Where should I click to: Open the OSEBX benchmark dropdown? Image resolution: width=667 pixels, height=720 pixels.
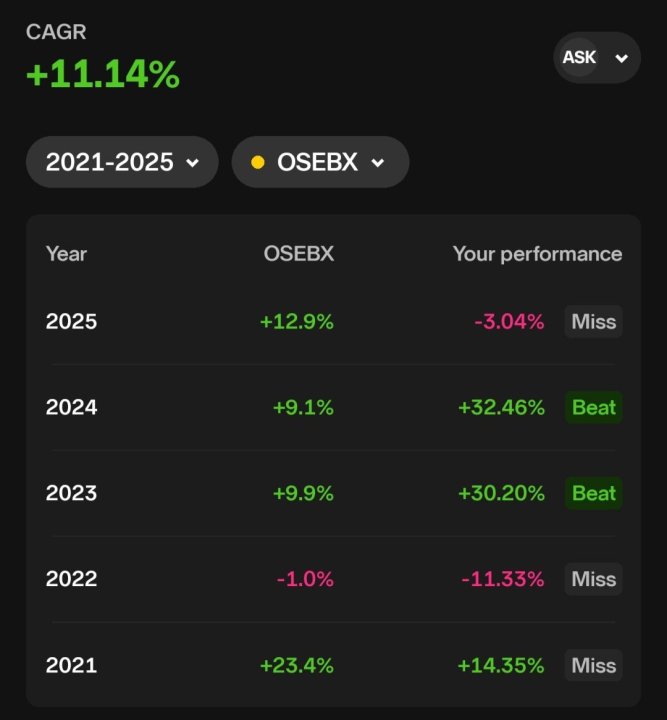320,162
